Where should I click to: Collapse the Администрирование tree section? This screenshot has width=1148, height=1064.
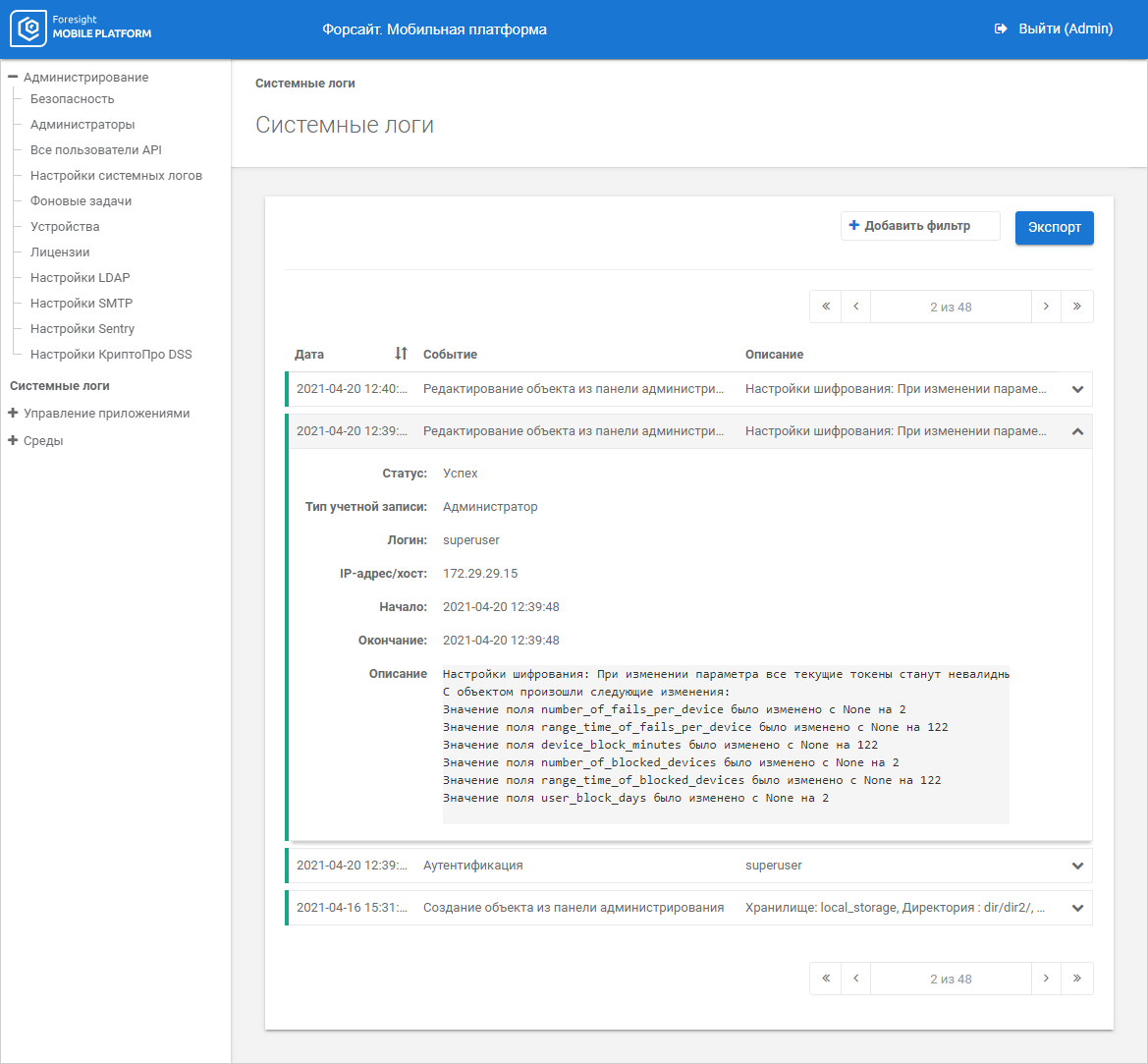point(14,77)
